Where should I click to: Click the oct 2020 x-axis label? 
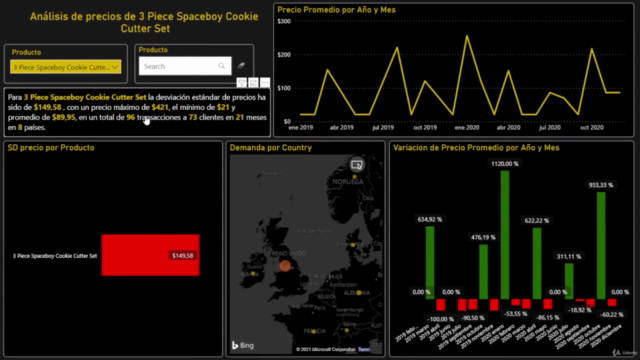pos(592,127)
